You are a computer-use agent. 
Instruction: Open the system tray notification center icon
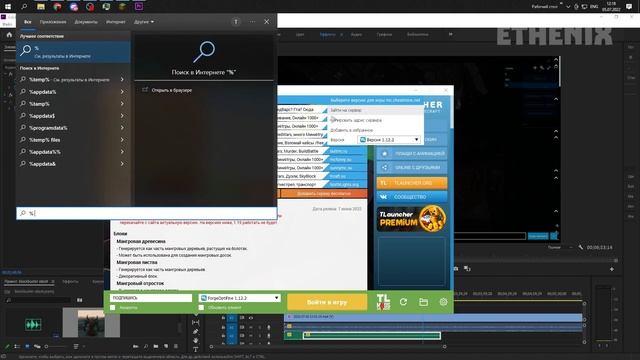pyautogui.click(x=629, y=7)
